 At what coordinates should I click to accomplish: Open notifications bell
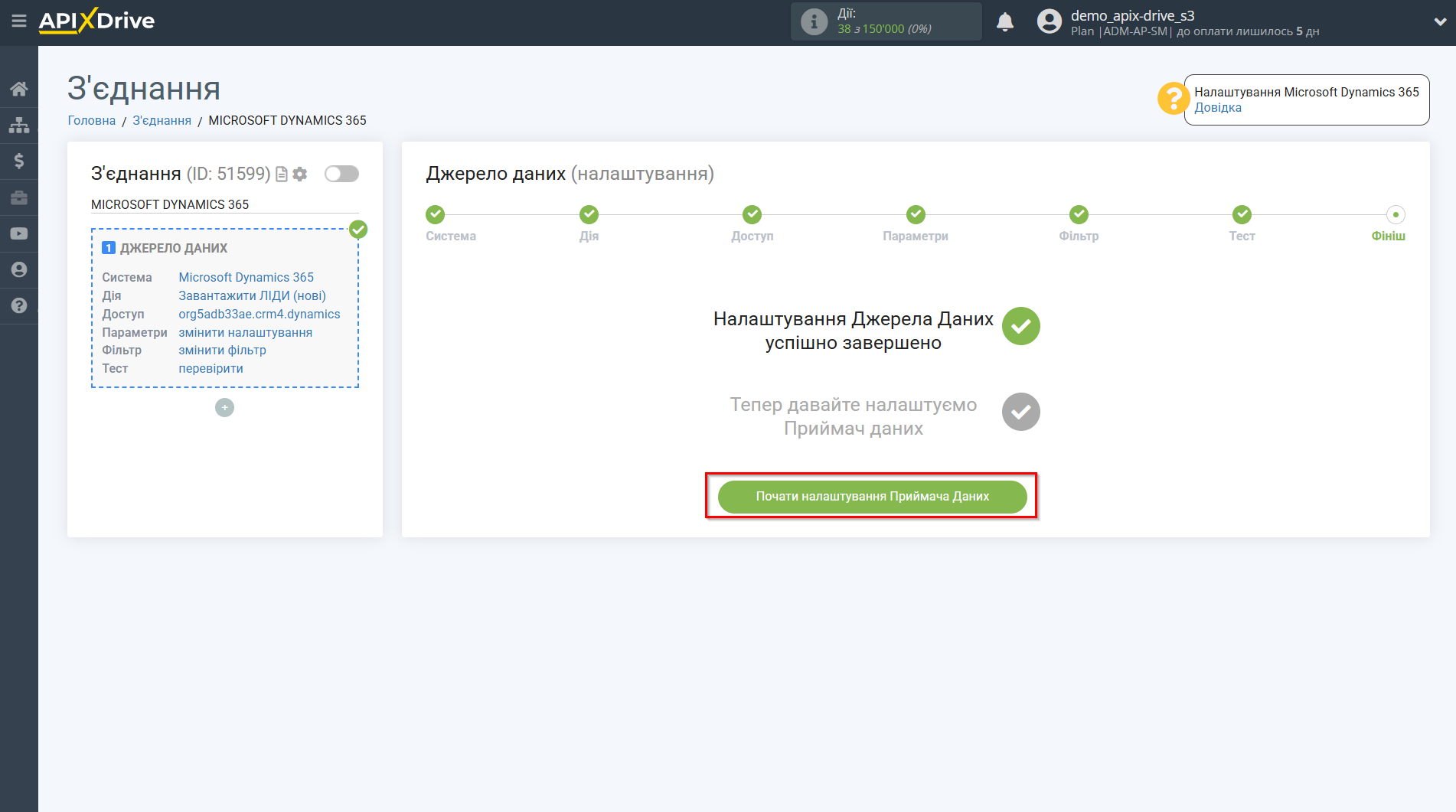pos(1005,22)
